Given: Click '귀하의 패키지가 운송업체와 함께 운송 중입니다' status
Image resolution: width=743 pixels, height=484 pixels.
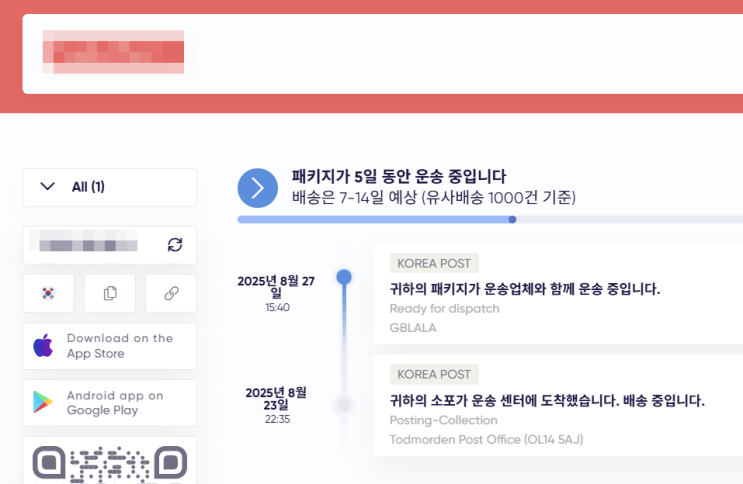Looking at the screenshot, I should click(525, 289).
